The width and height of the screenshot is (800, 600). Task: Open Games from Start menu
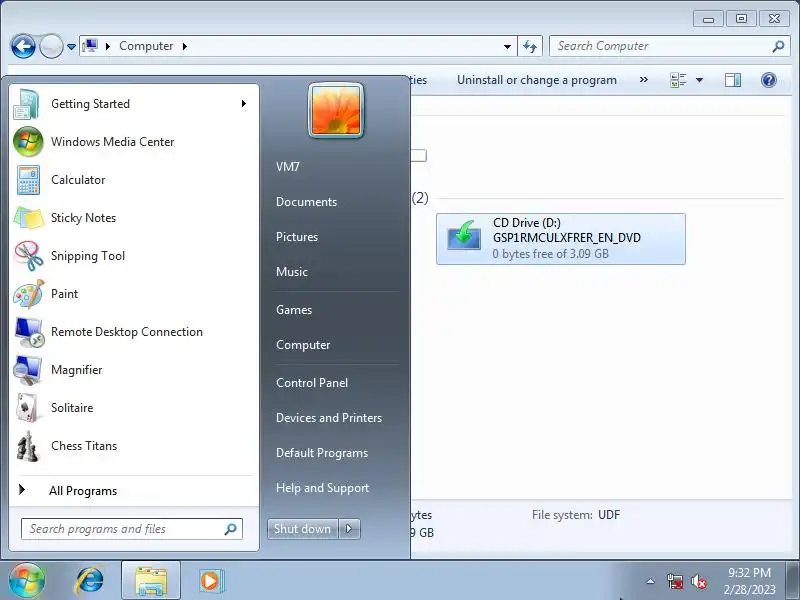pyautogui.click(x=294, y=310)
